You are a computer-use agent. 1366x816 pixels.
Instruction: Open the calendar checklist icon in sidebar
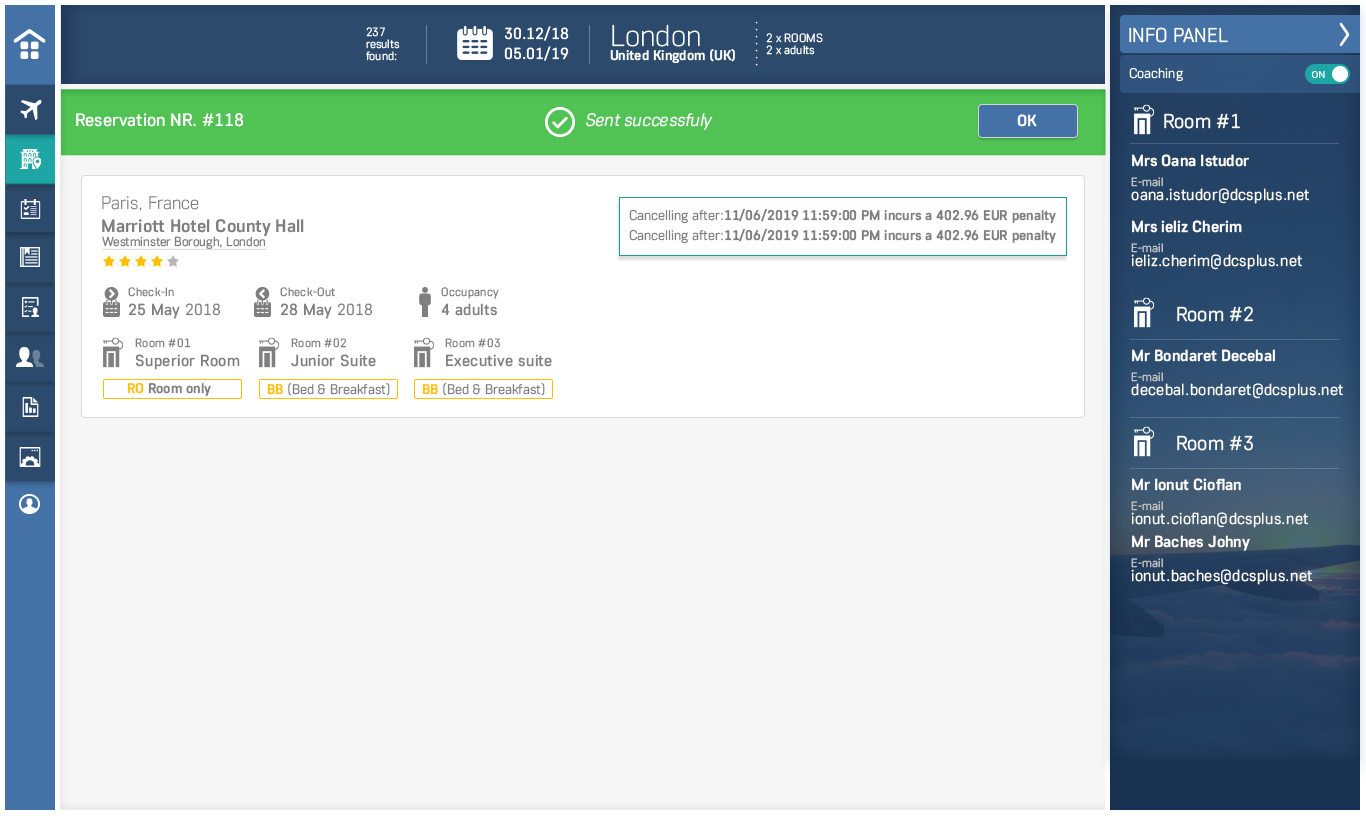tap(30, 208)
